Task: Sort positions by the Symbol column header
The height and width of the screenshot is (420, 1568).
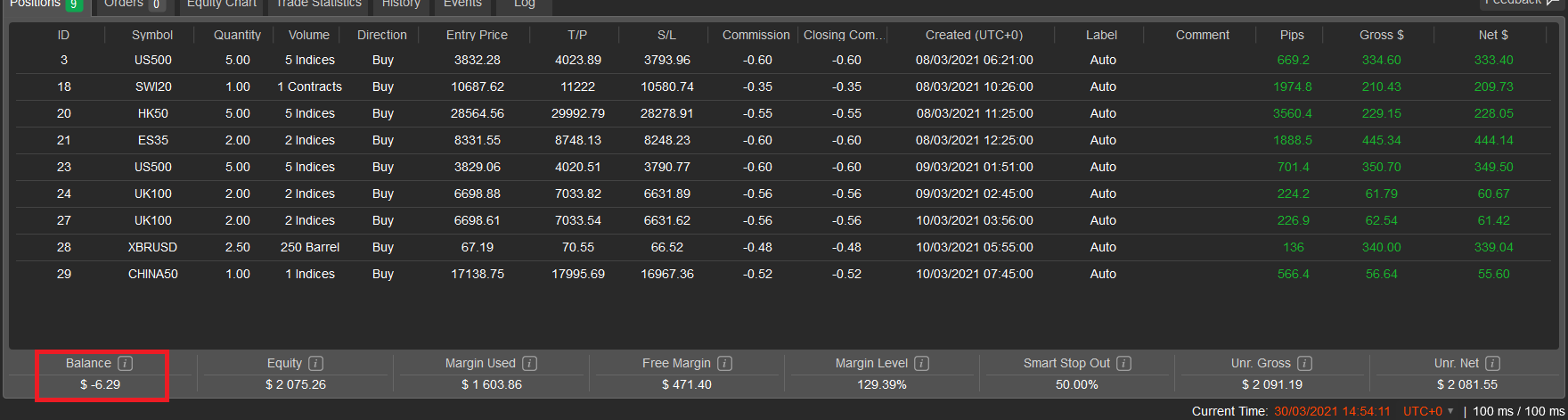Action: 152,35
